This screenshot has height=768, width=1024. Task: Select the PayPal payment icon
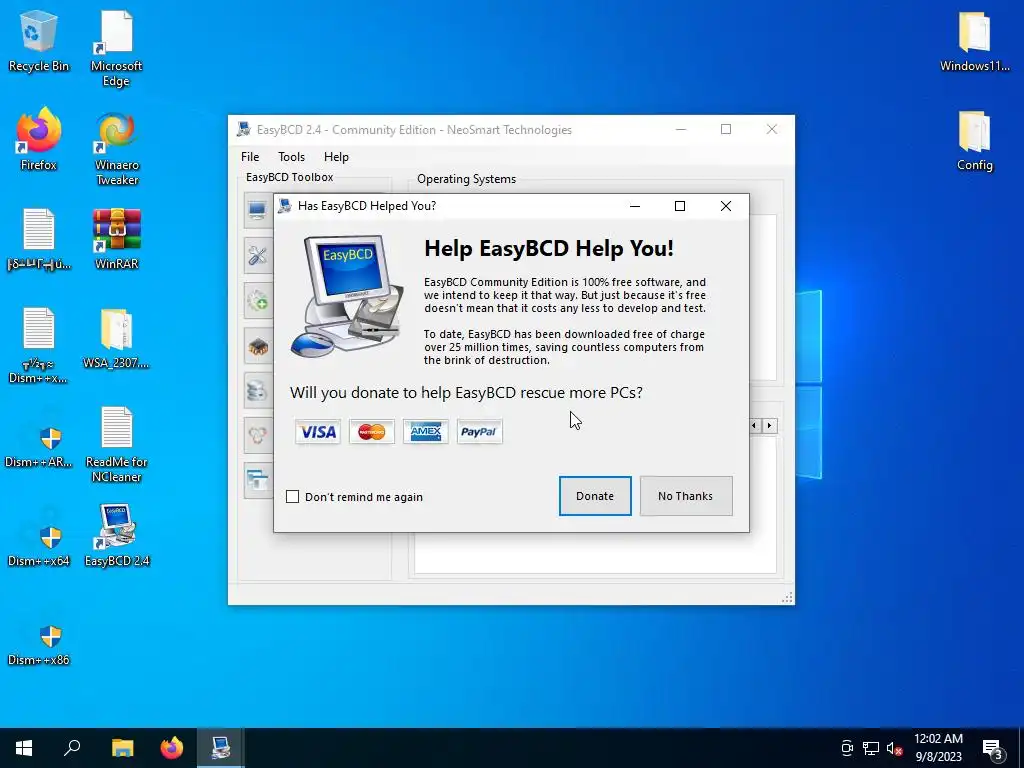(x=479, y=432)
